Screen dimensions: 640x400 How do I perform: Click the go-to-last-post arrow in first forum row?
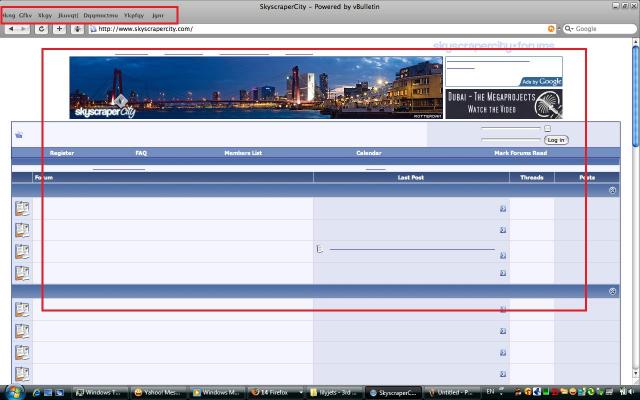click(503, 209)
